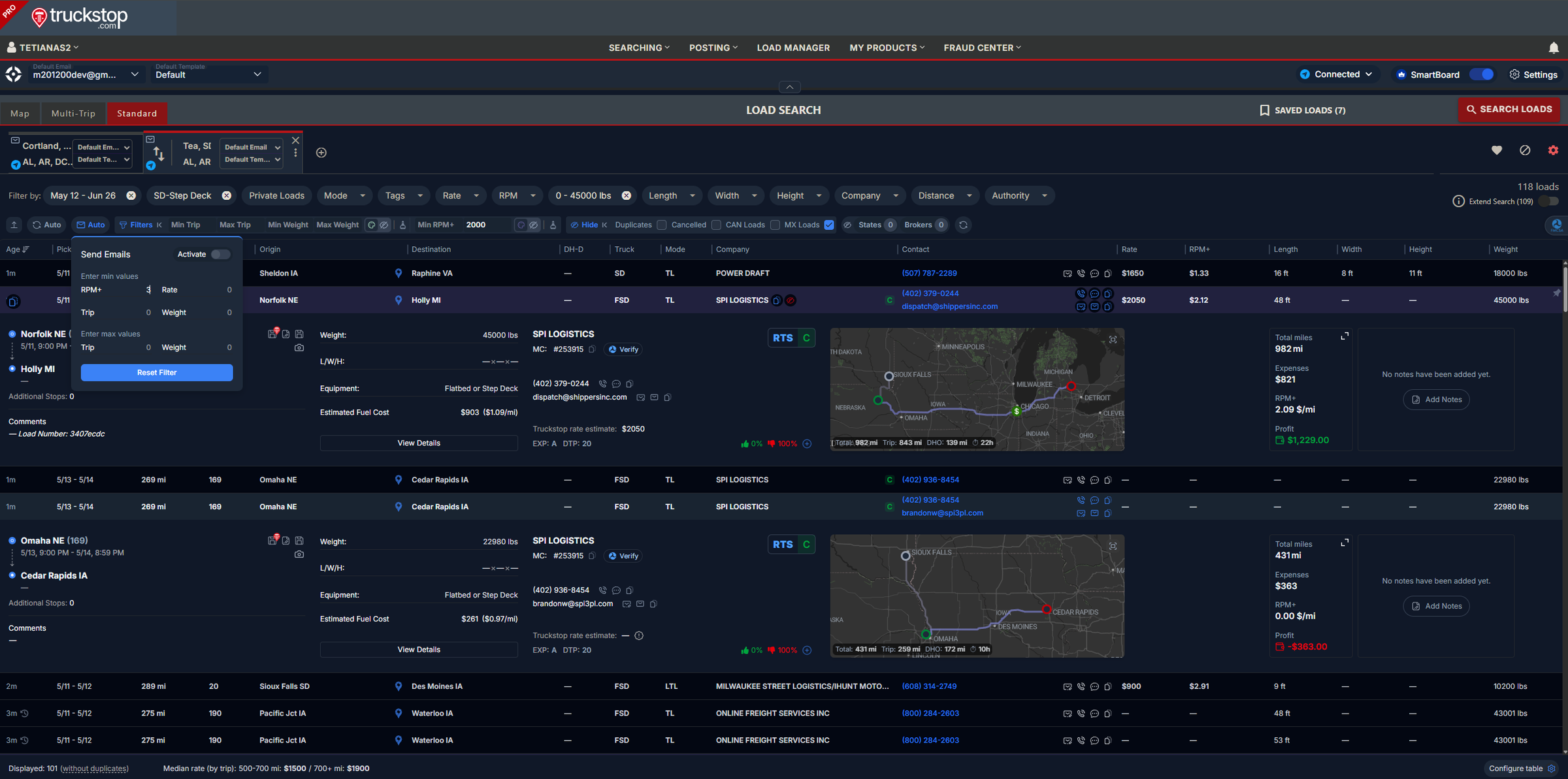Click the email icon in POWER DRAFT row
Image resolution: width=1568 pixels, height=779 pixels.
(1067, 274)
